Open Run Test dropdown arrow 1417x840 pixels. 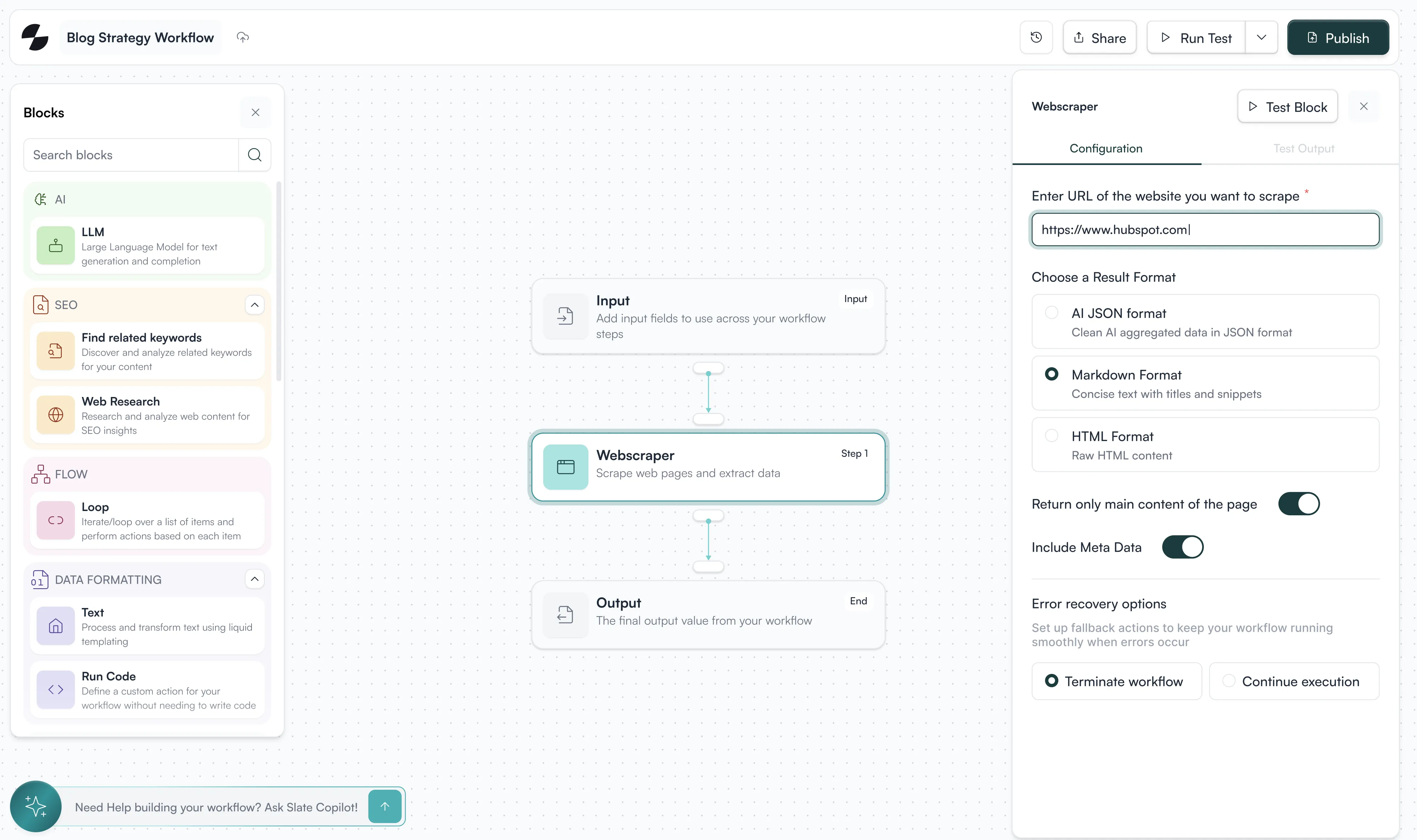(x=1261, y=38)
